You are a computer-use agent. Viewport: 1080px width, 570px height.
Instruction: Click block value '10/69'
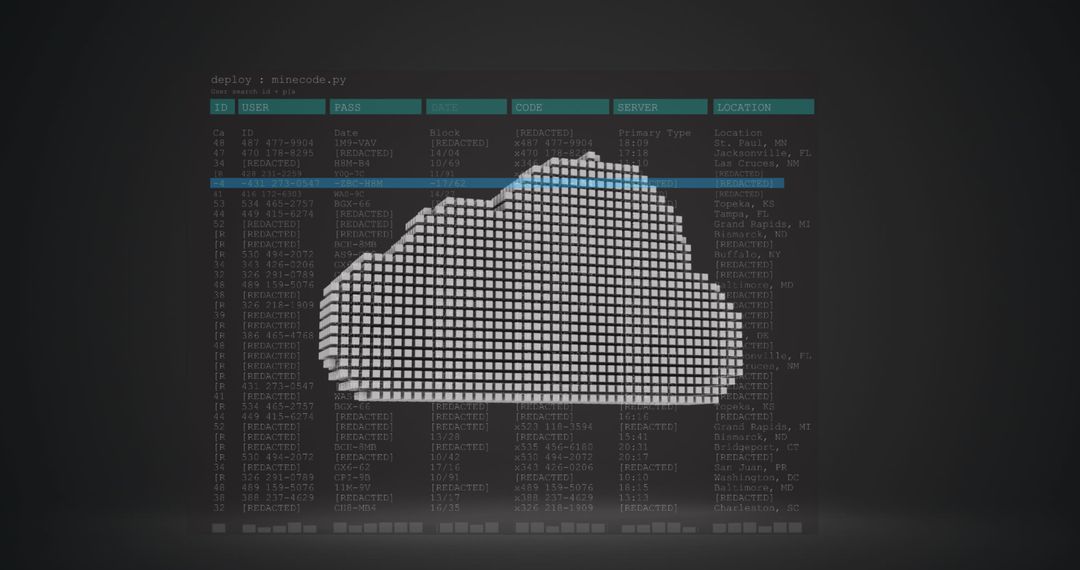[x=444, y=164]
